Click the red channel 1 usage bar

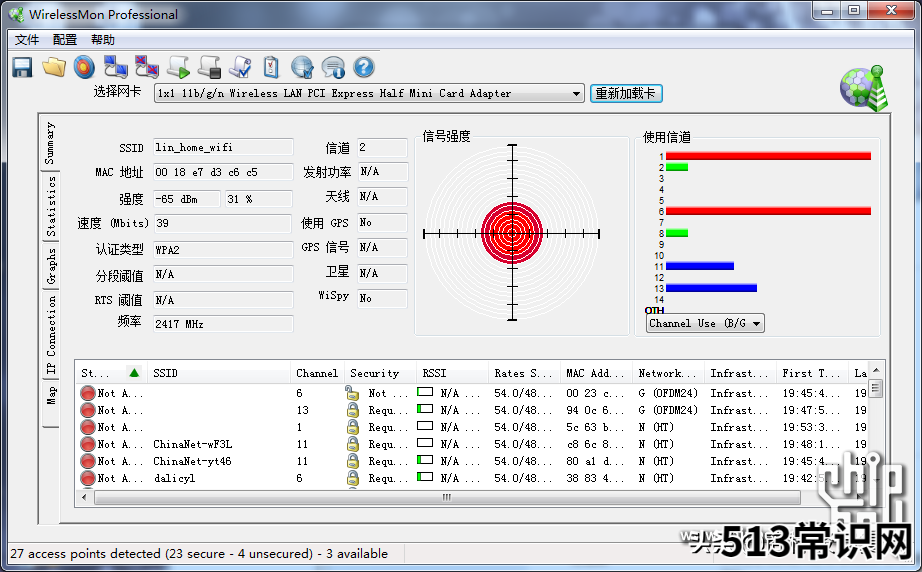[768, 156]
